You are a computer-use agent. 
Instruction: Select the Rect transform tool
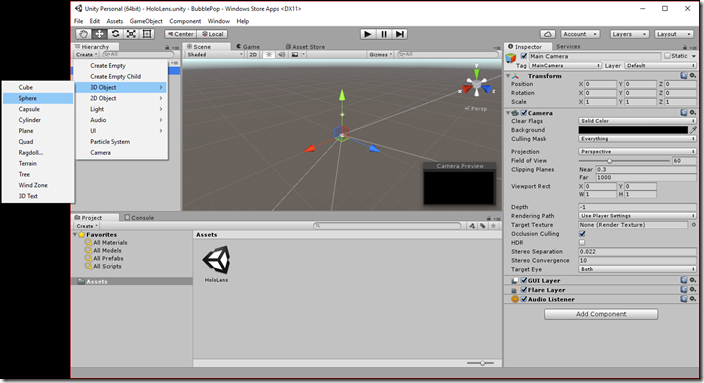147,34
